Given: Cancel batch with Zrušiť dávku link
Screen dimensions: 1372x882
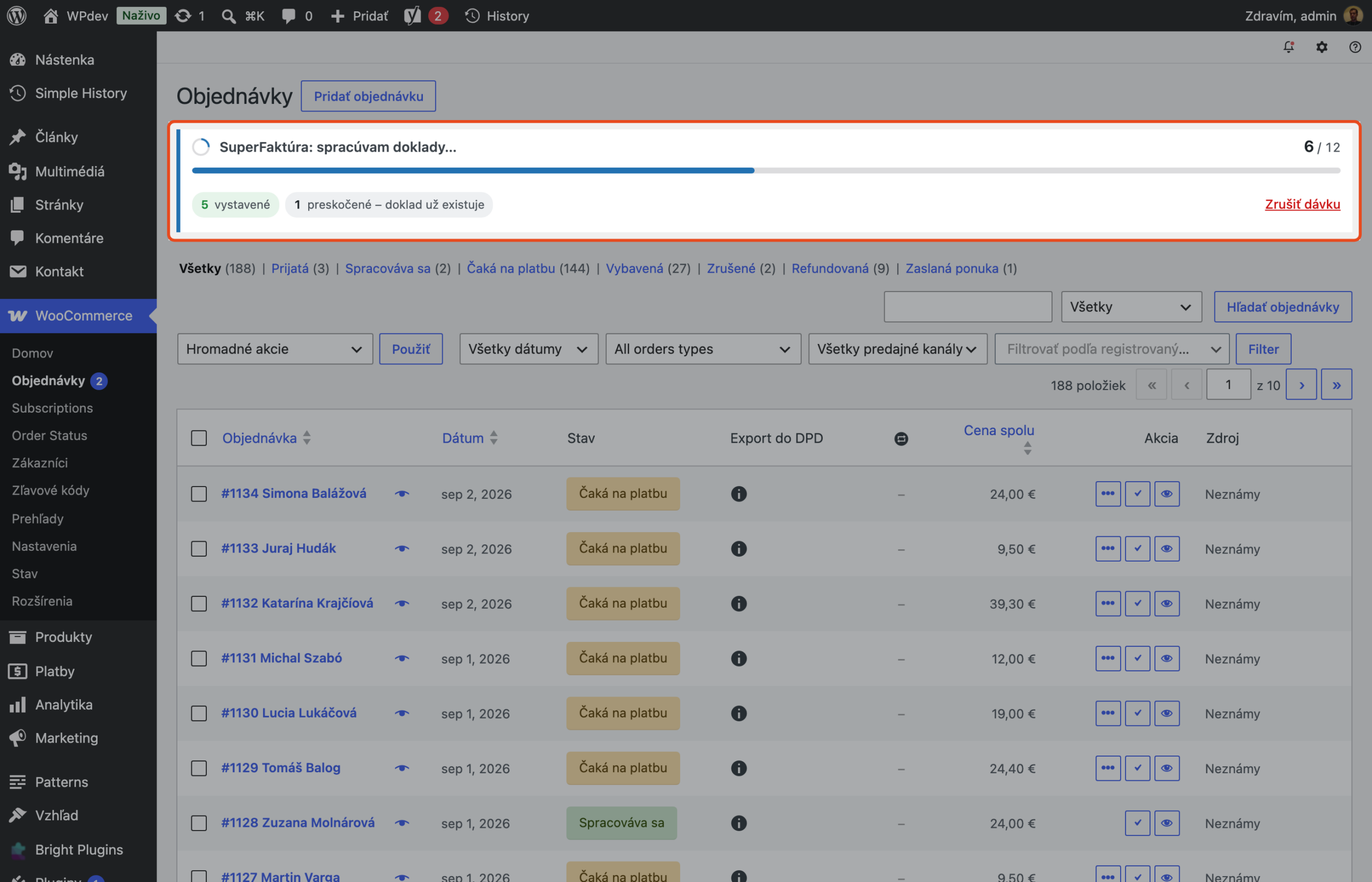Looking at the screenshot, I should 1302,204.
